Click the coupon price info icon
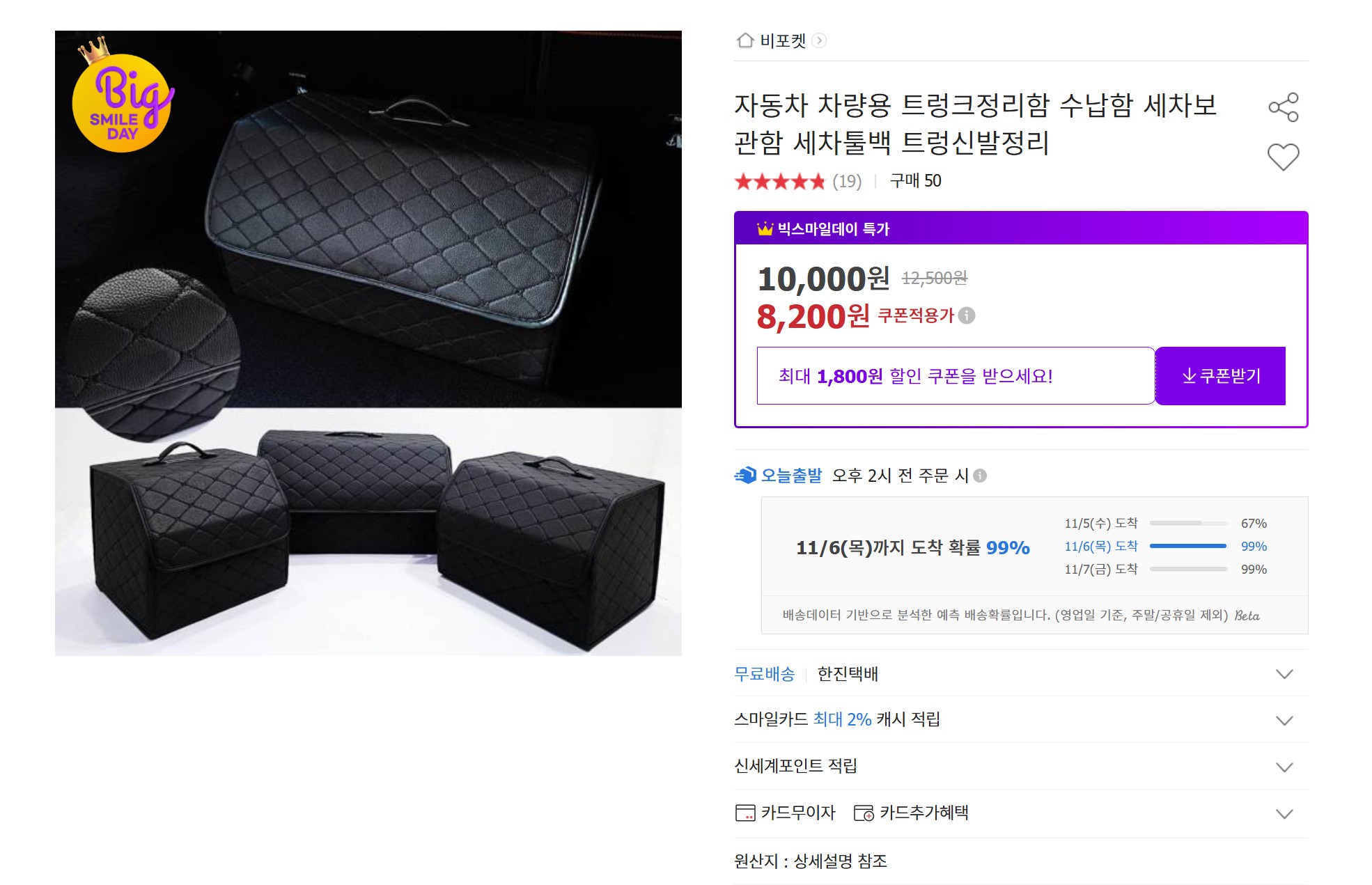The image size is (1372, 885). [967, 315]
